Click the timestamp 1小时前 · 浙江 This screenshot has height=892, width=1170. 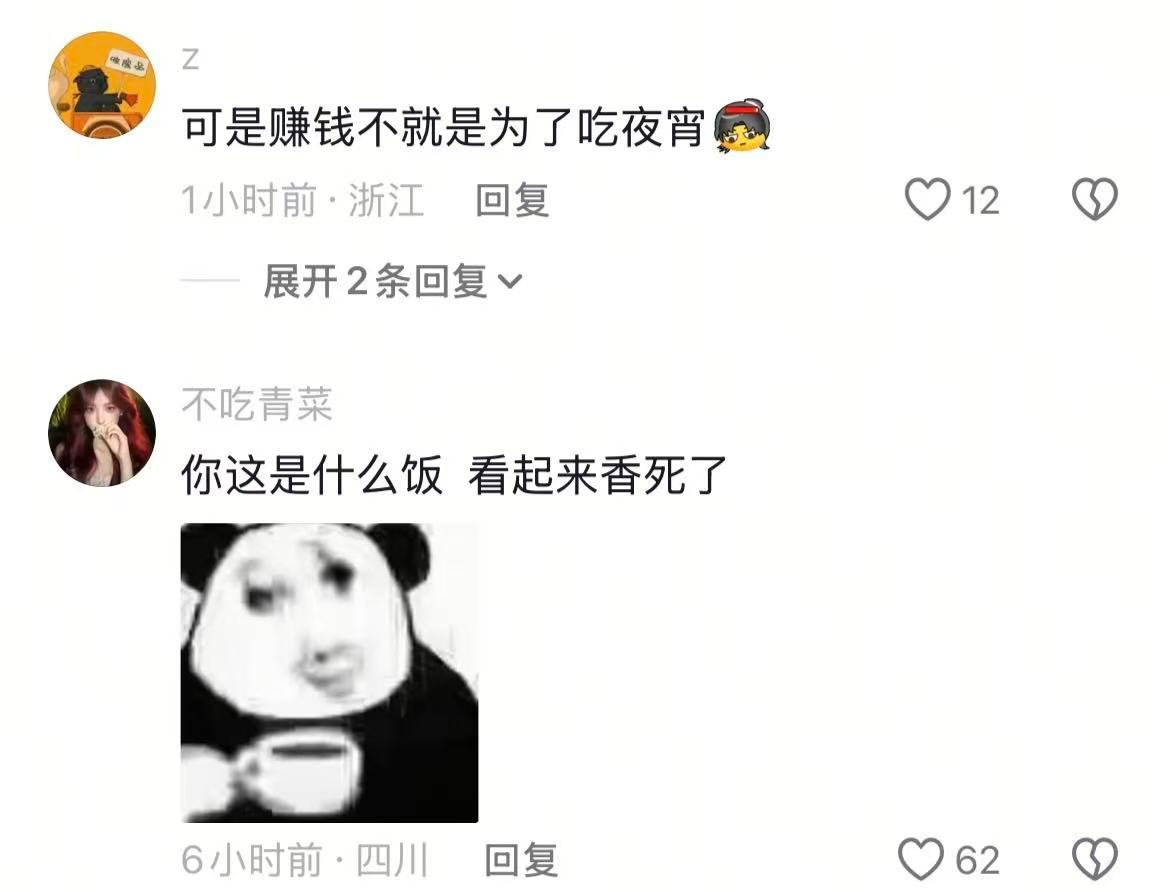click(303, 200)
